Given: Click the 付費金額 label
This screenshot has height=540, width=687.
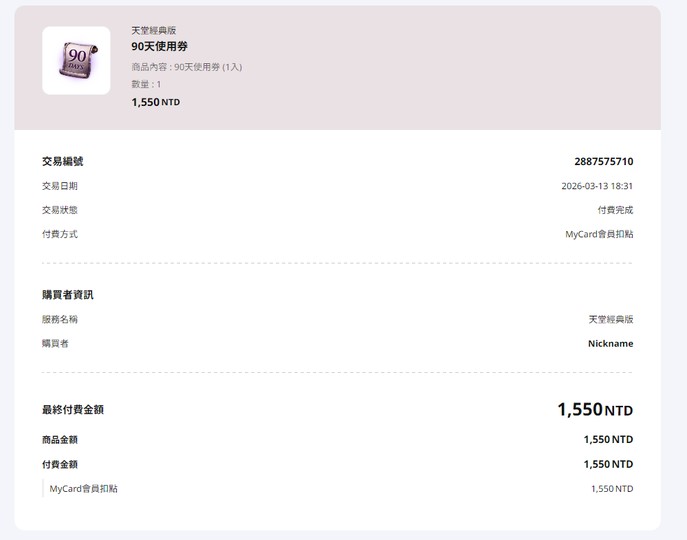Looking at the screenshot, I should 59,464.
